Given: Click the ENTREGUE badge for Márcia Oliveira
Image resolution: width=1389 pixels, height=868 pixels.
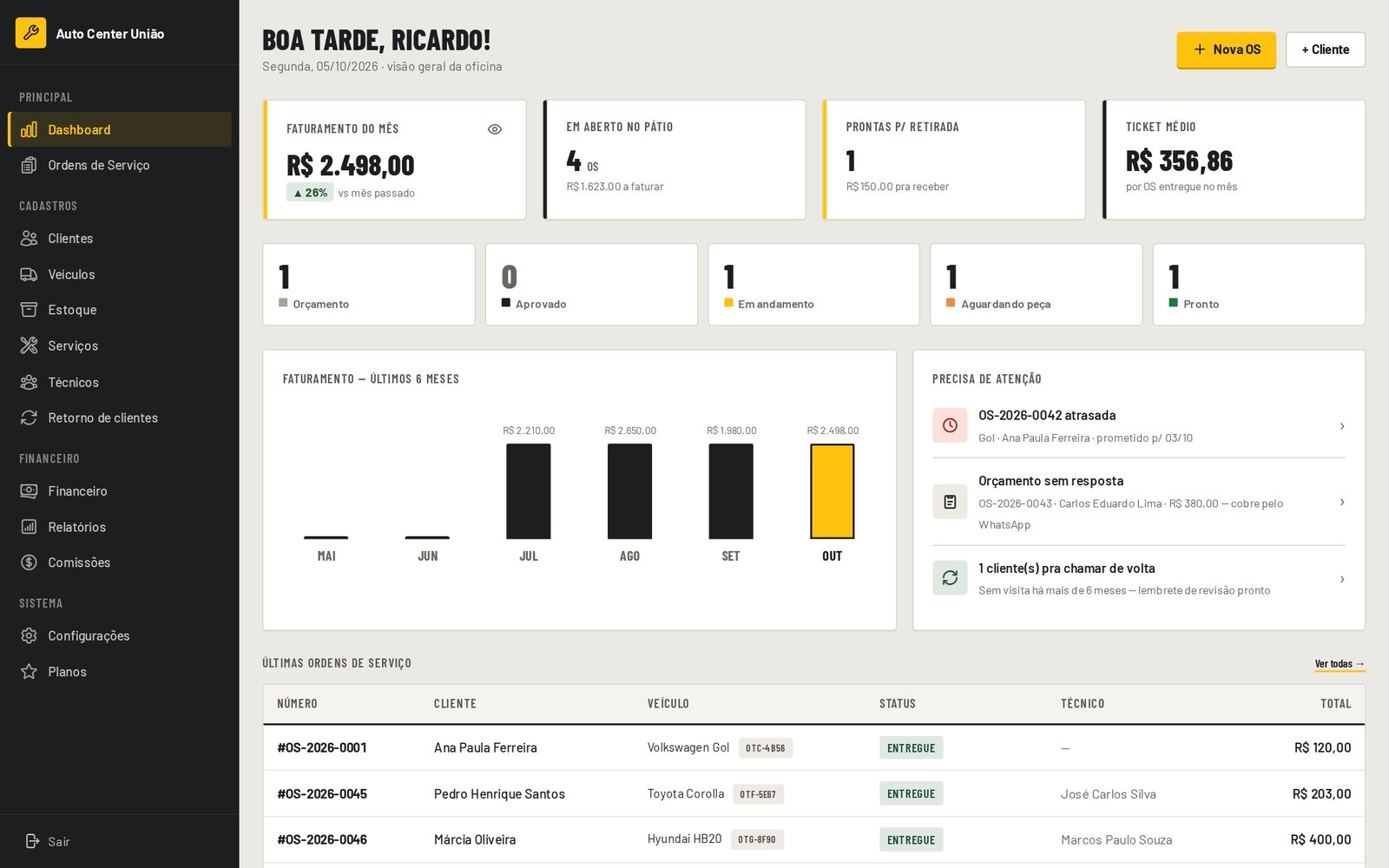Looking at the screenshot, I should 912,839.
